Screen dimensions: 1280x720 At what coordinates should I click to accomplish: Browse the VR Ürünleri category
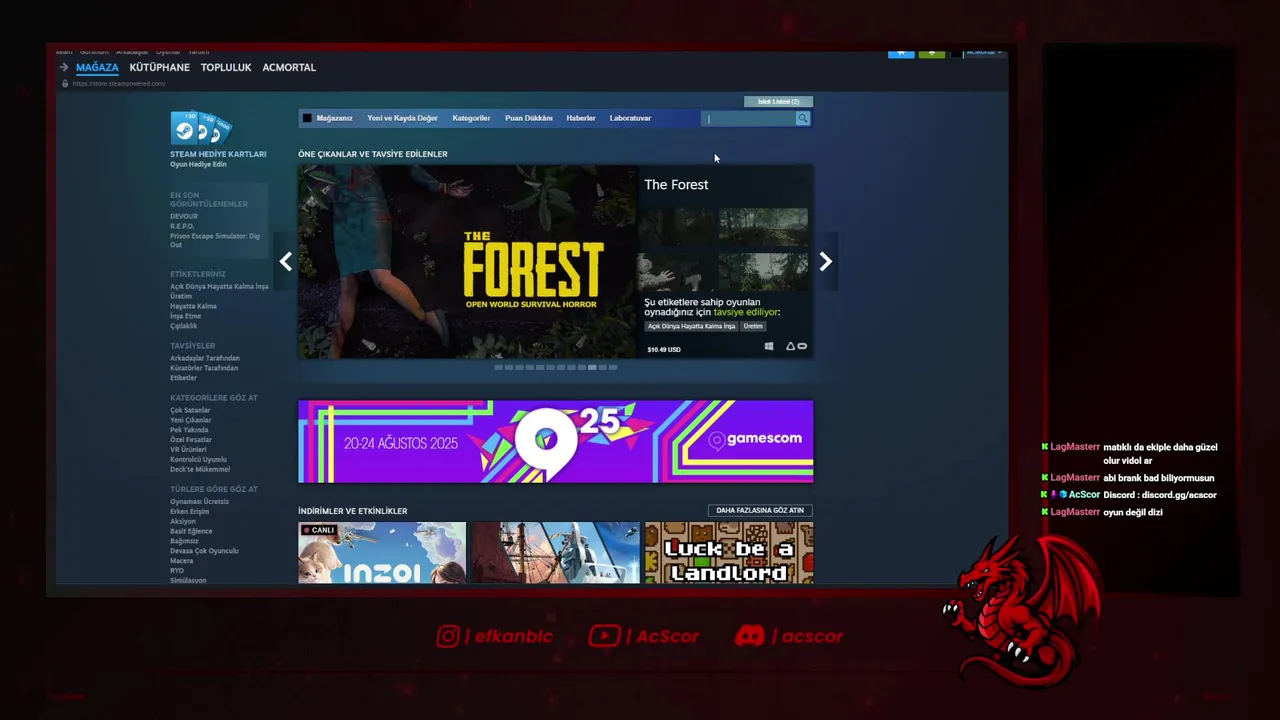[x=188, y=450]
